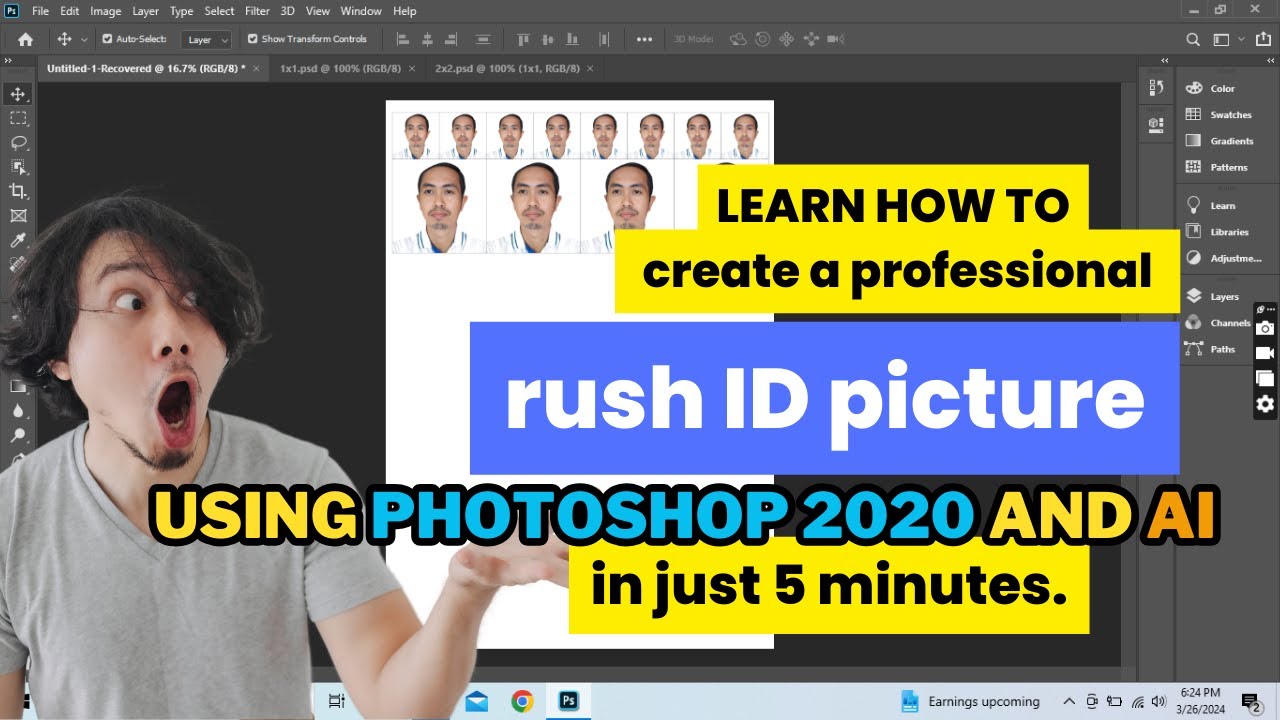Click Align horizontal centers icon

pyautogui.click(x=427, y=39)
